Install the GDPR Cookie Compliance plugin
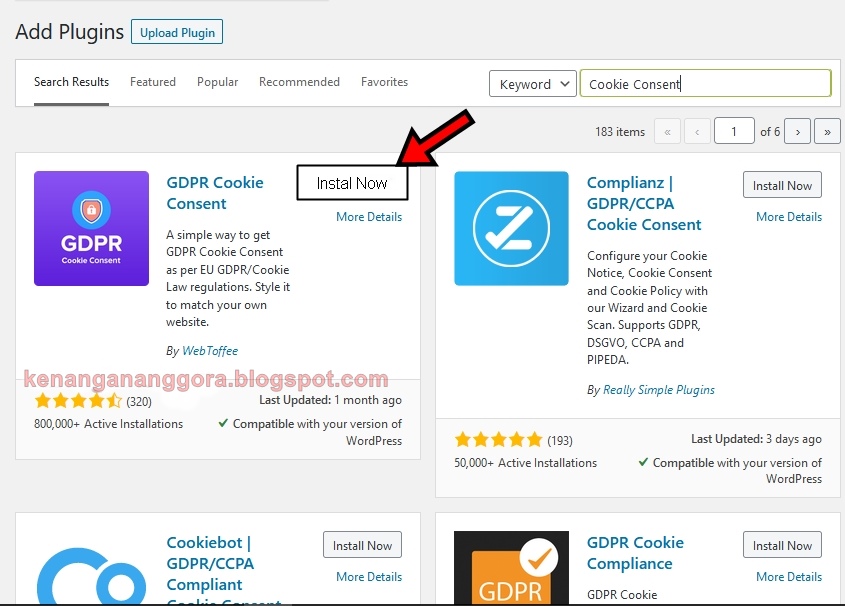The image size is (845, 606). pyautogui.click(x=782, y=545)
